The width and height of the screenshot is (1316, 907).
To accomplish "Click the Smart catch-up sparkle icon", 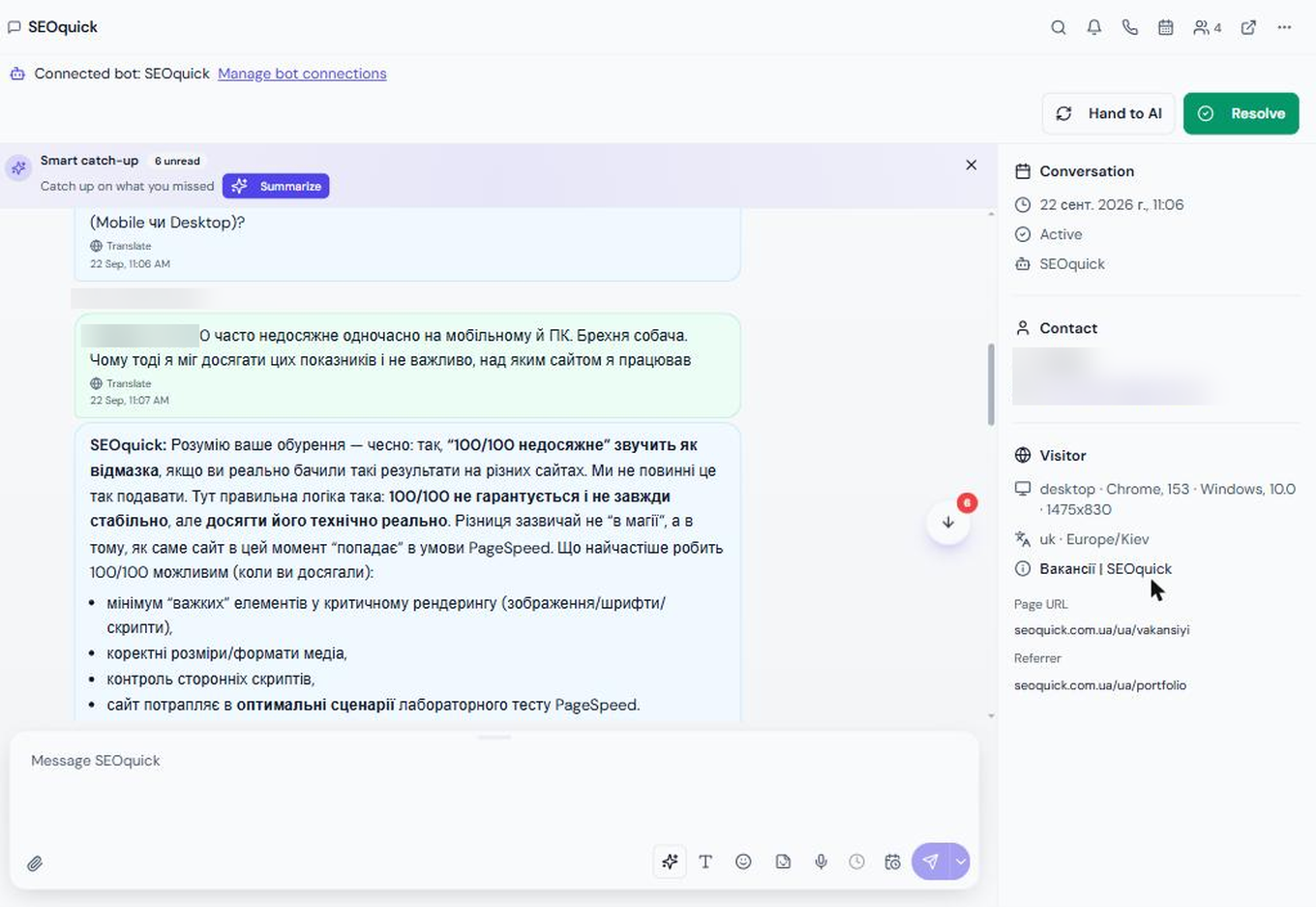I will tap(18, 167).
